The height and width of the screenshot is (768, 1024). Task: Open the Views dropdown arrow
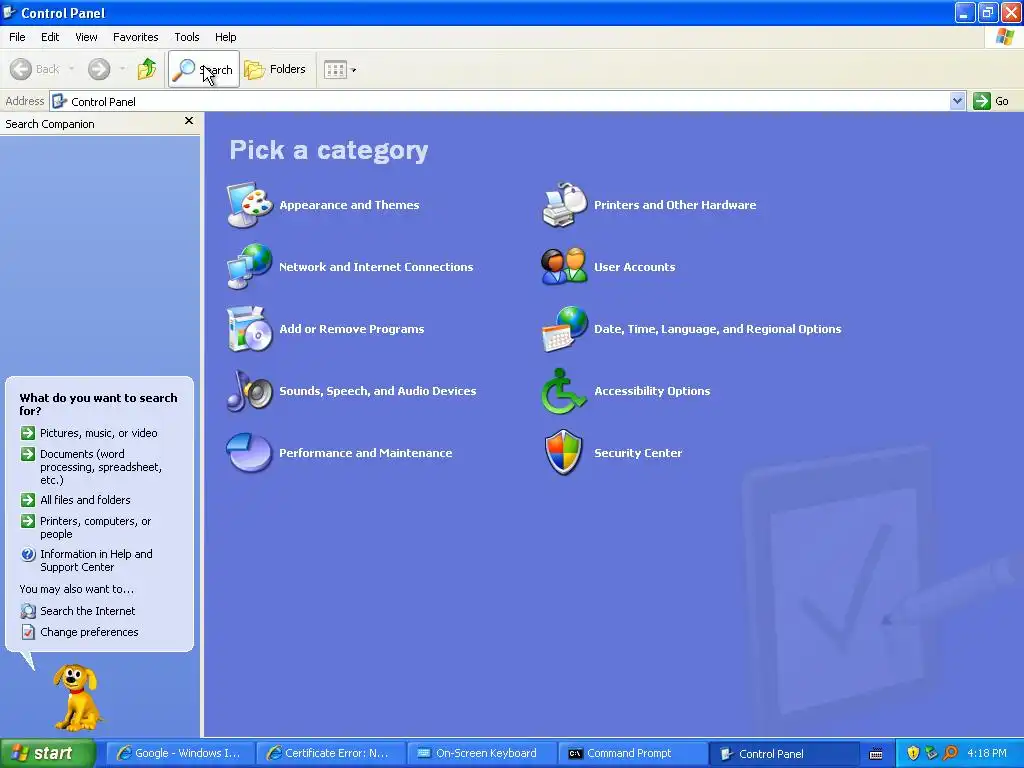[x=354, y=70]
